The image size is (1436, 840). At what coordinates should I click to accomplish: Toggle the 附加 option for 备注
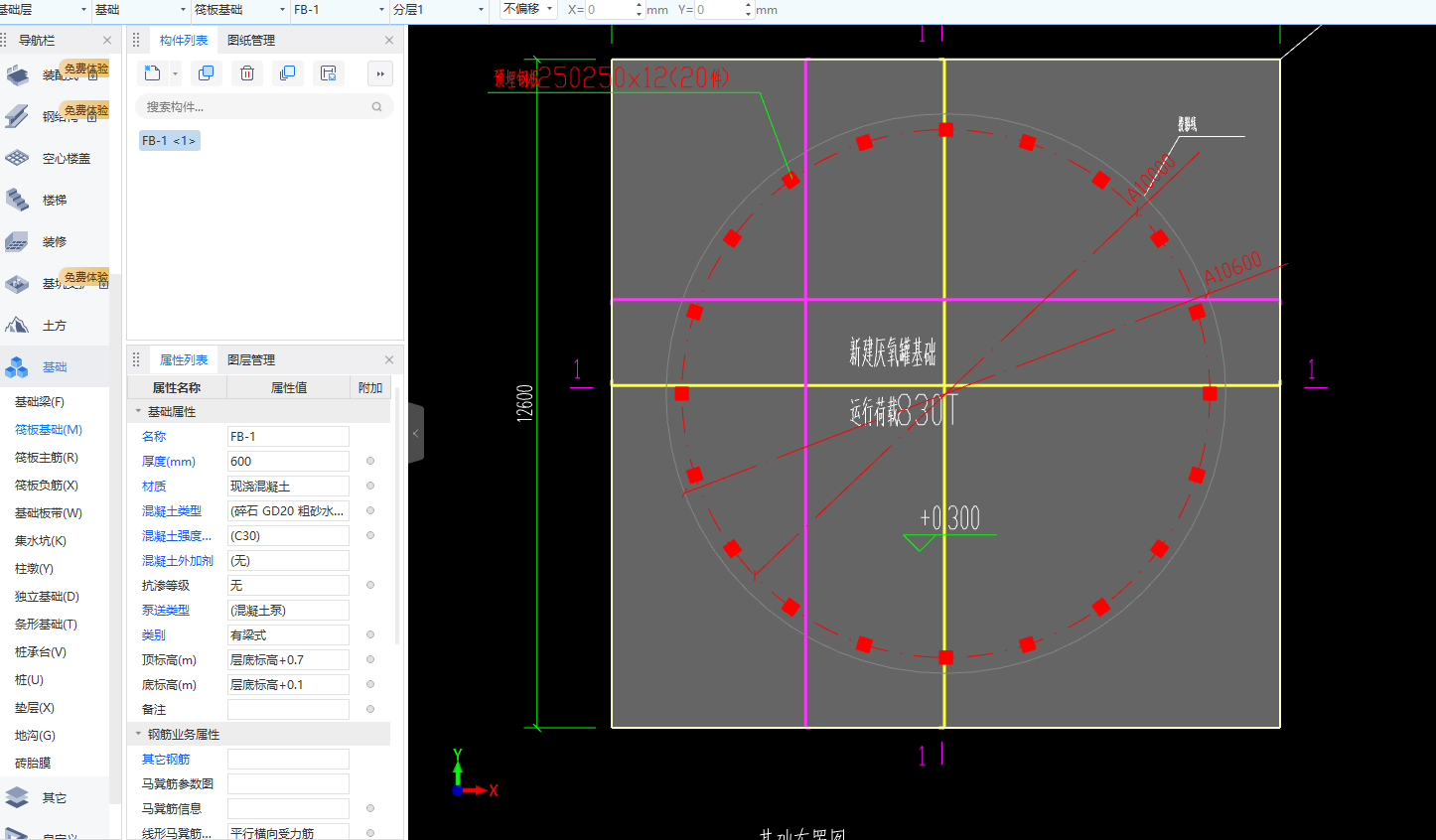click(x=370, y=709)
